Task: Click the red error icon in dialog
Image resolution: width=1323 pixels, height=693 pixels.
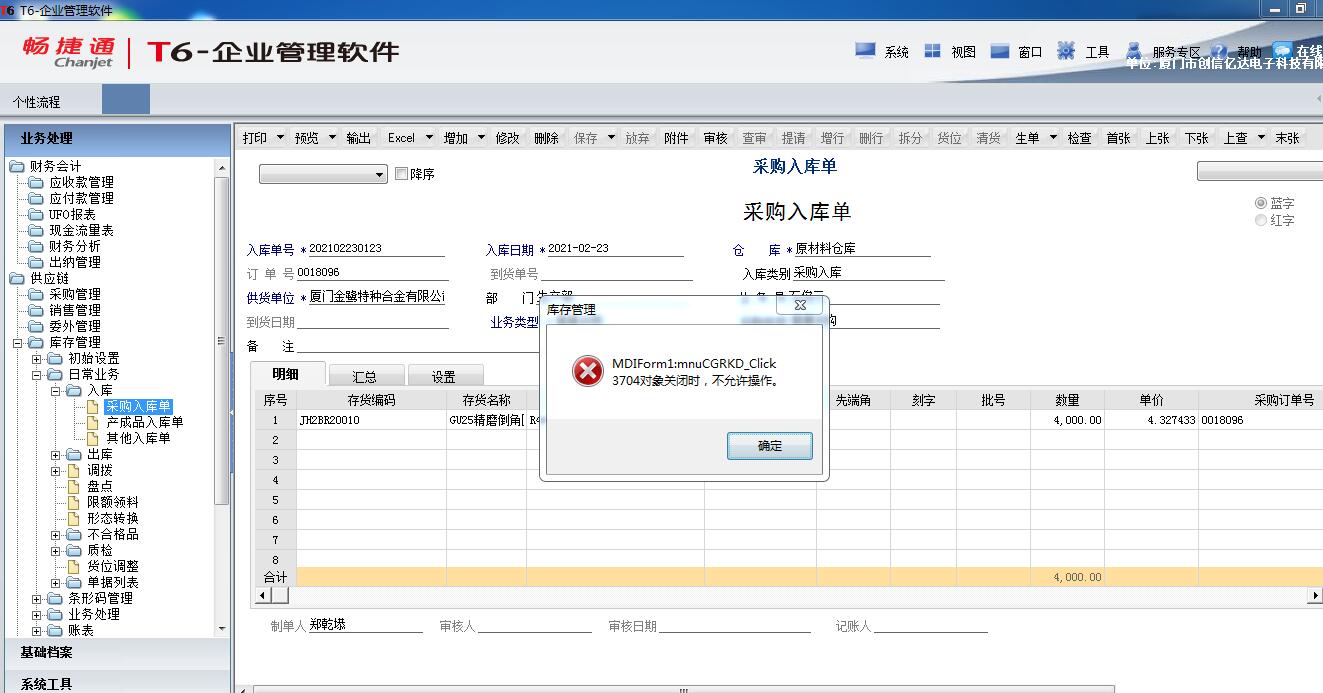Action: [588, 371]
